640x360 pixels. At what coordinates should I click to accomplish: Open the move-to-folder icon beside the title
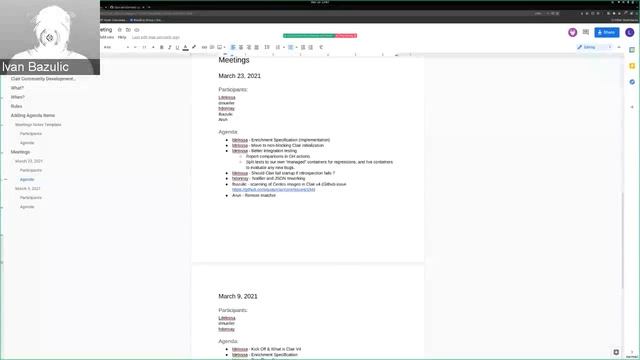pos(128,30)
